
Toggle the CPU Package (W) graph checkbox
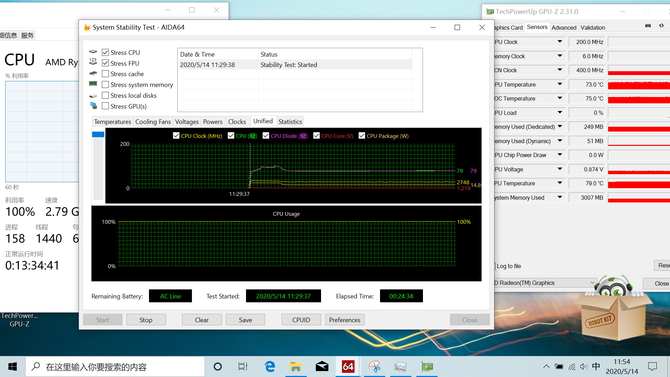click(x=362, y=135)
